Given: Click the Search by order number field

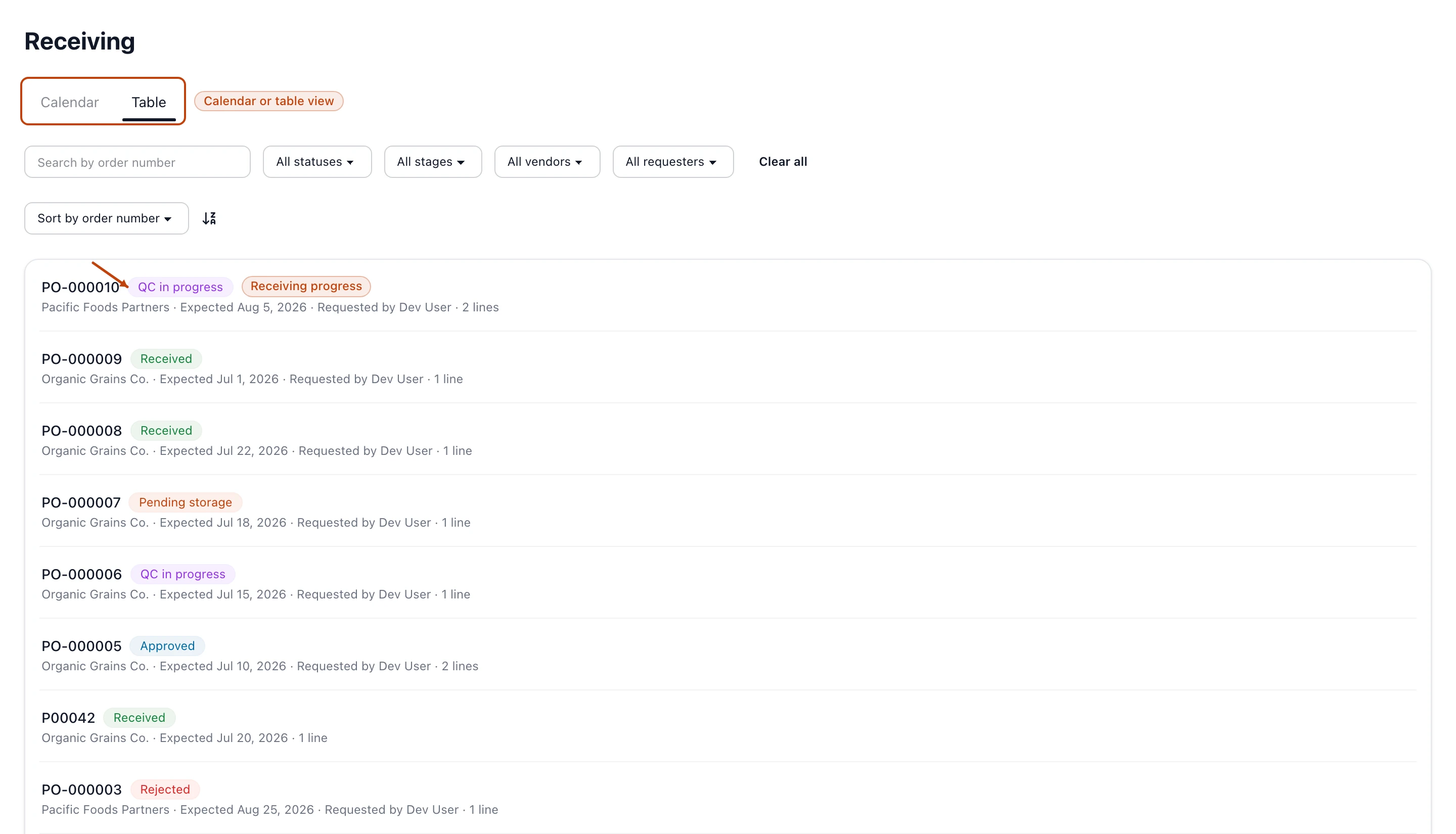Looking at the screenshot, I should coord(138,162).
